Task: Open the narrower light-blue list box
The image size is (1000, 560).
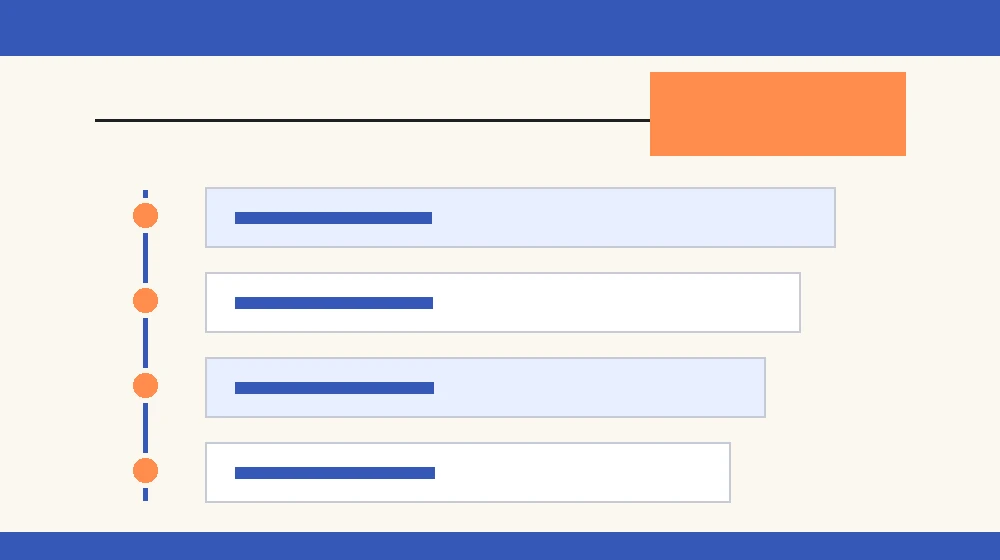Action: coord(485,388)
